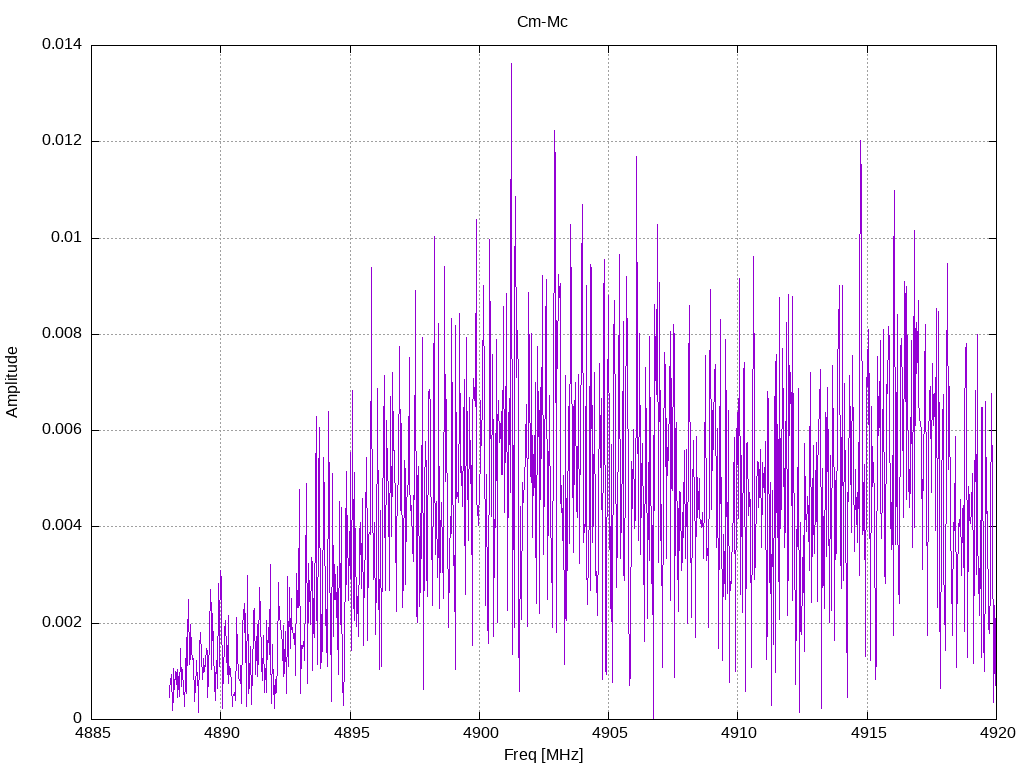The width and height of the screenshot is (1024, 768).
Task: Click the x-axis tick label 4895
Action: (351, 733)
